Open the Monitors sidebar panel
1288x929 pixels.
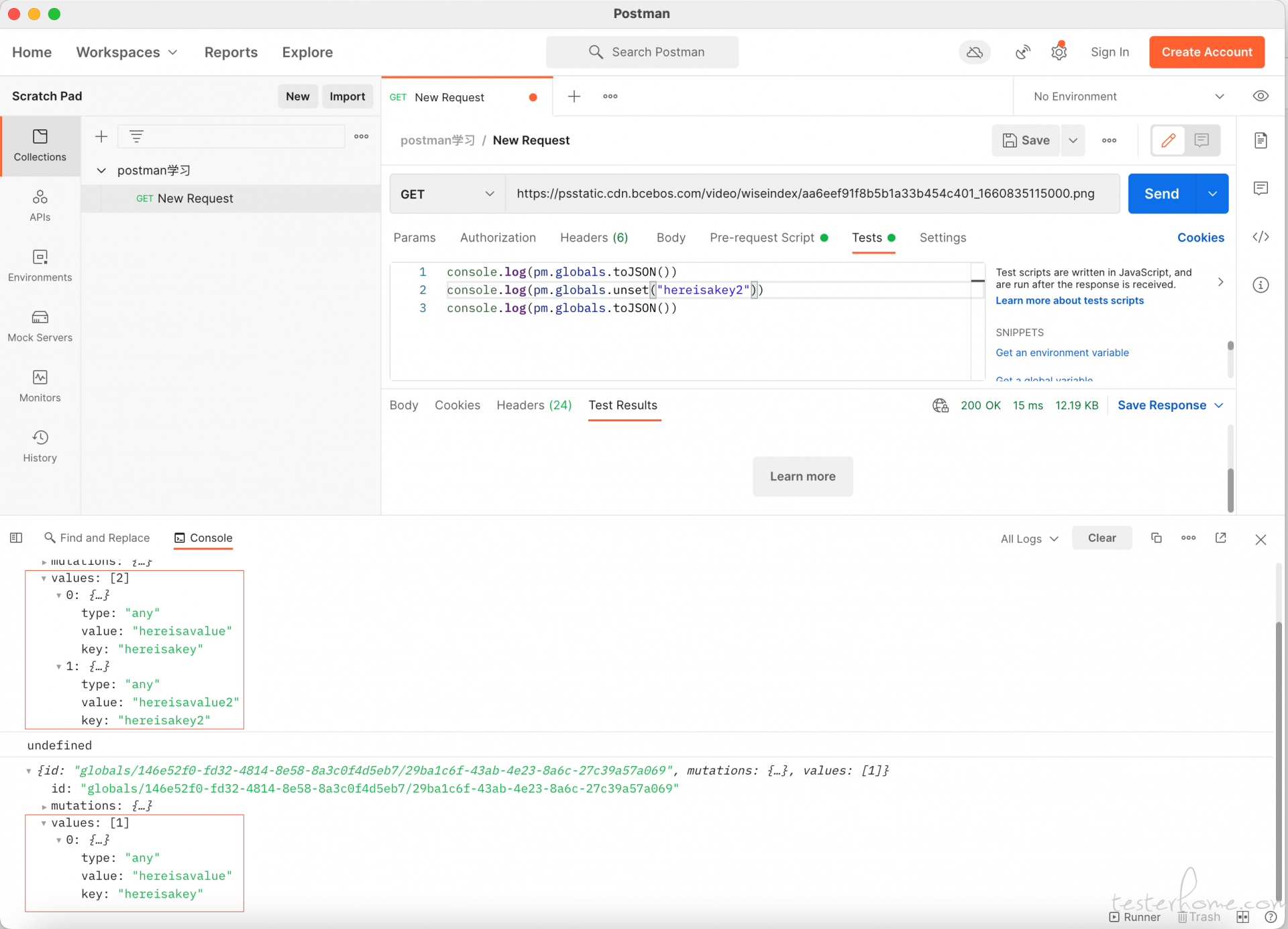click(x=40, y=387)
